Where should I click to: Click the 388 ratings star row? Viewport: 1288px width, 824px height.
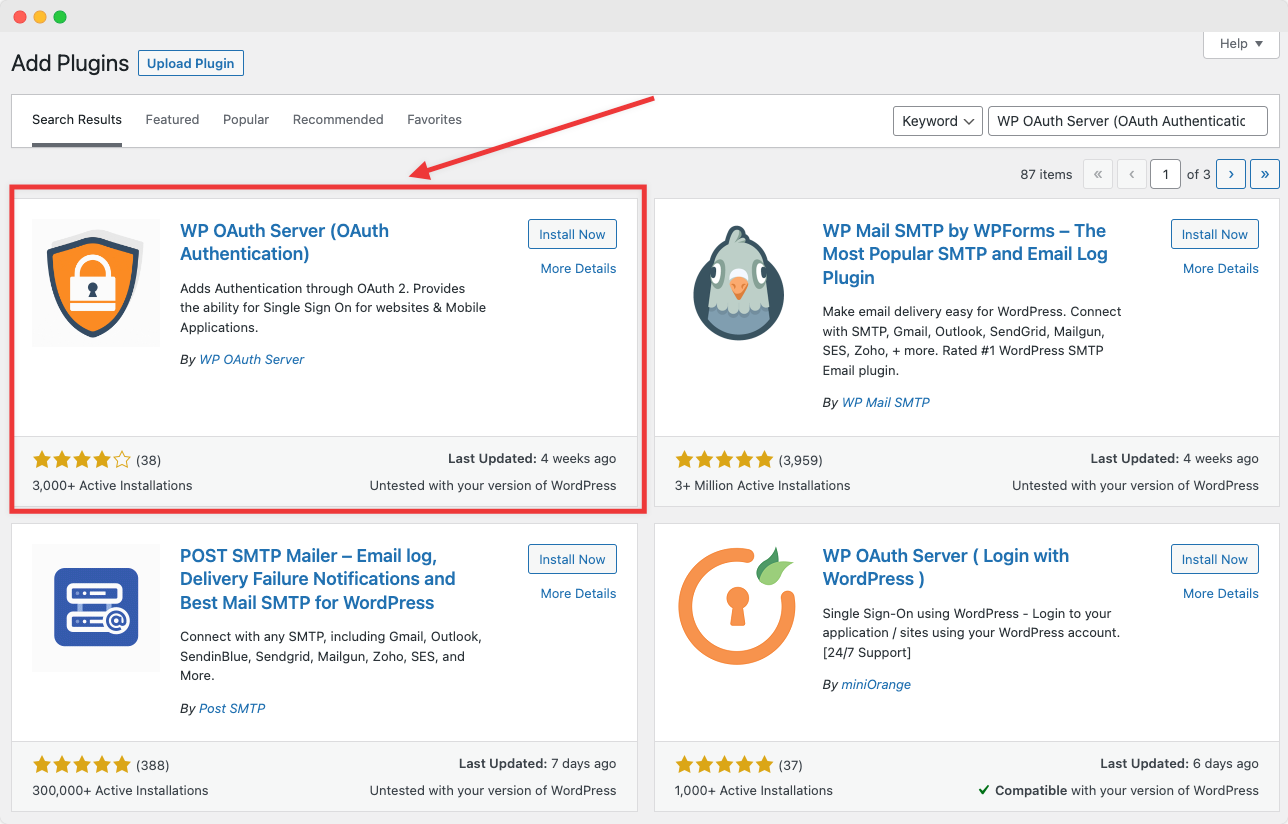coord(82,765)
